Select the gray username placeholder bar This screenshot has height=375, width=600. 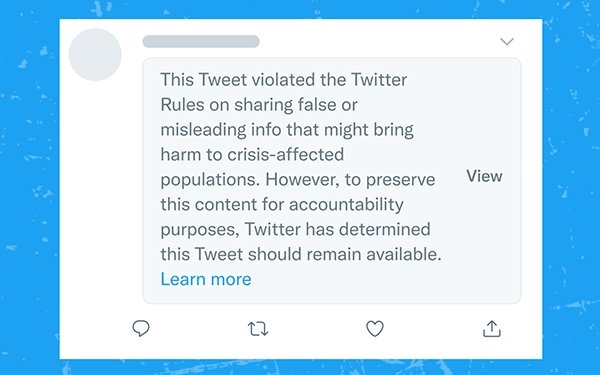201,41
